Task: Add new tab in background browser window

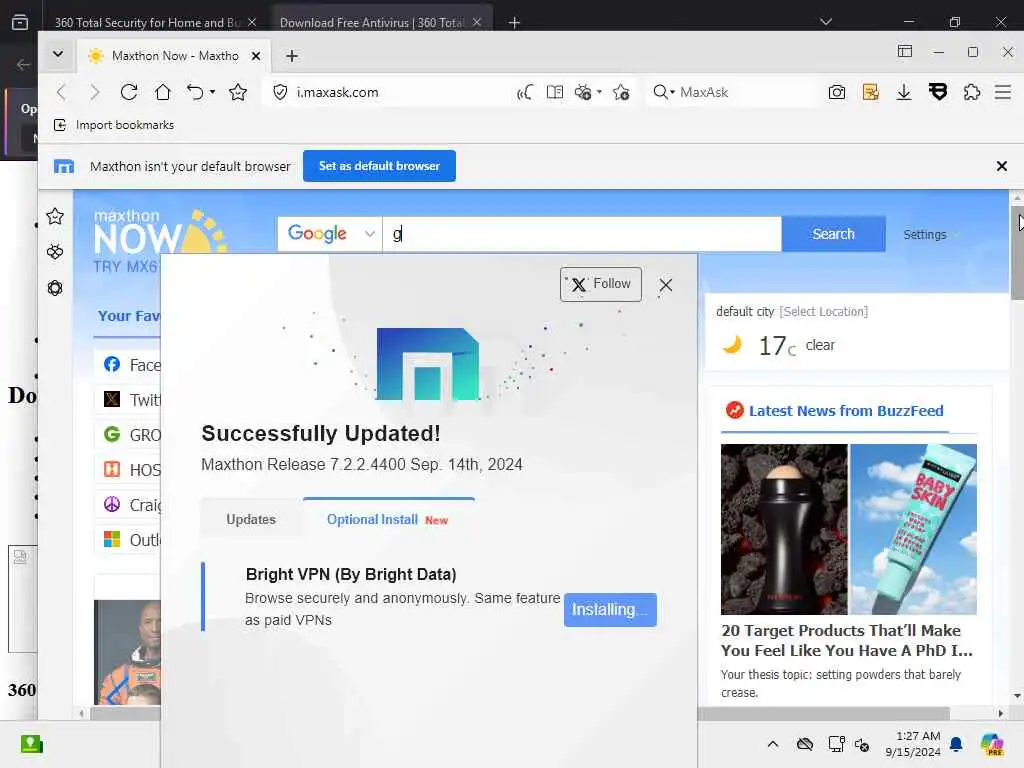Action: 515,23
